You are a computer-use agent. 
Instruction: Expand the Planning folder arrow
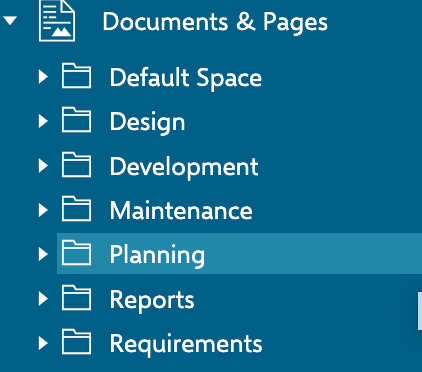coord(43,254)
